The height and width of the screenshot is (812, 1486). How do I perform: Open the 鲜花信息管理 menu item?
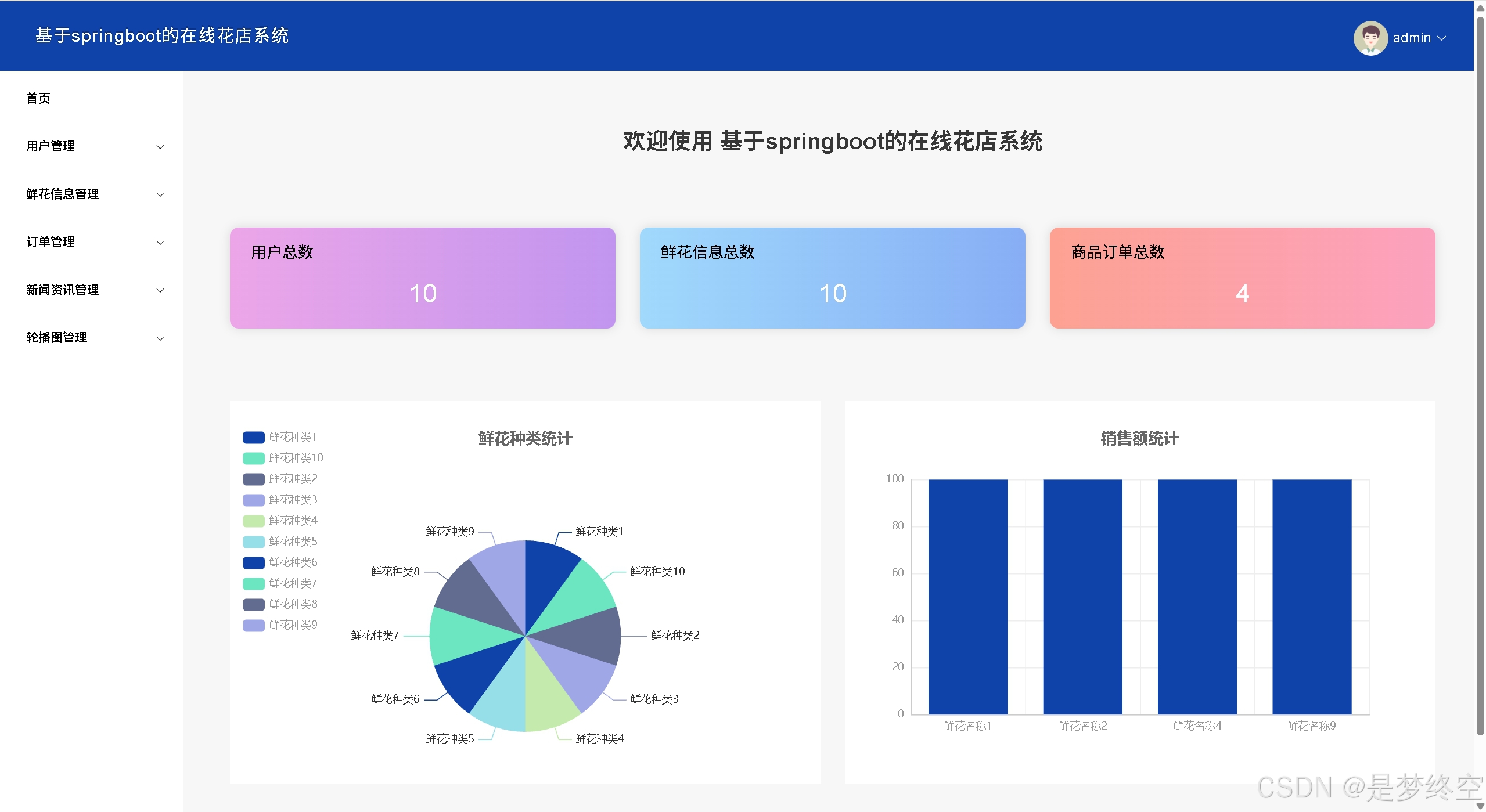pos(62,194)
